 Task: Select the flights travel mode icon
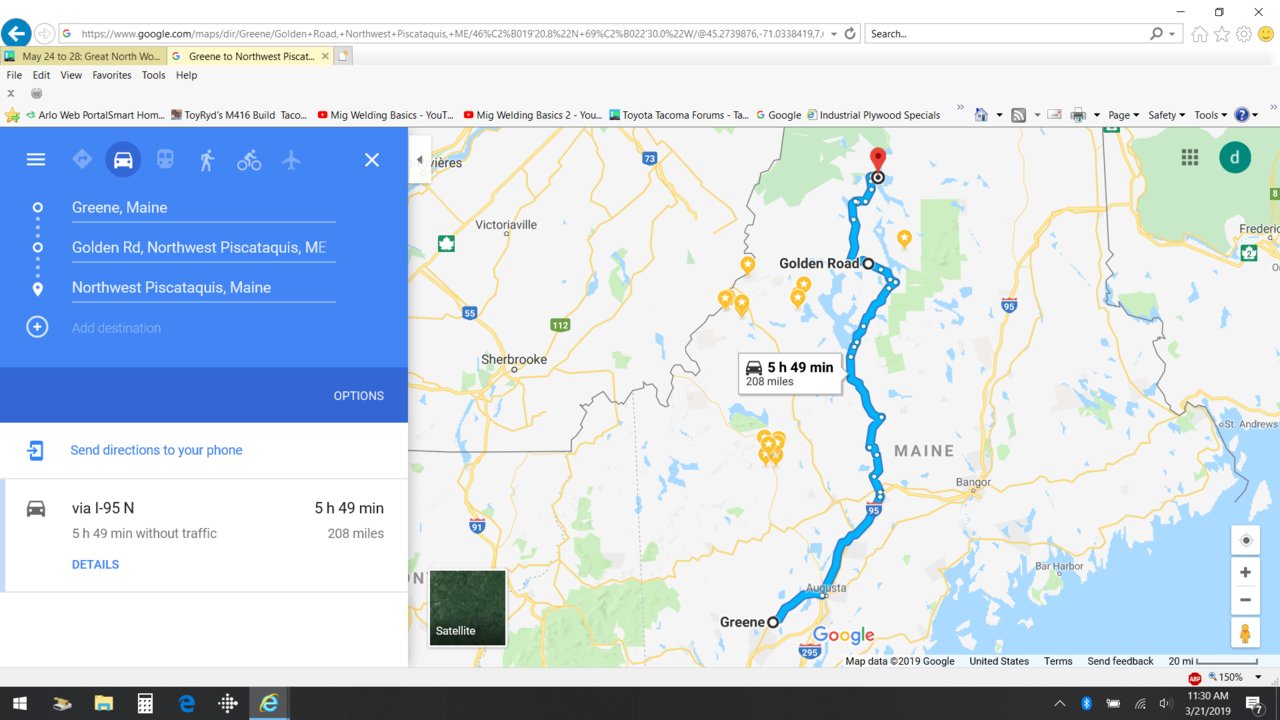click(291, 160)
